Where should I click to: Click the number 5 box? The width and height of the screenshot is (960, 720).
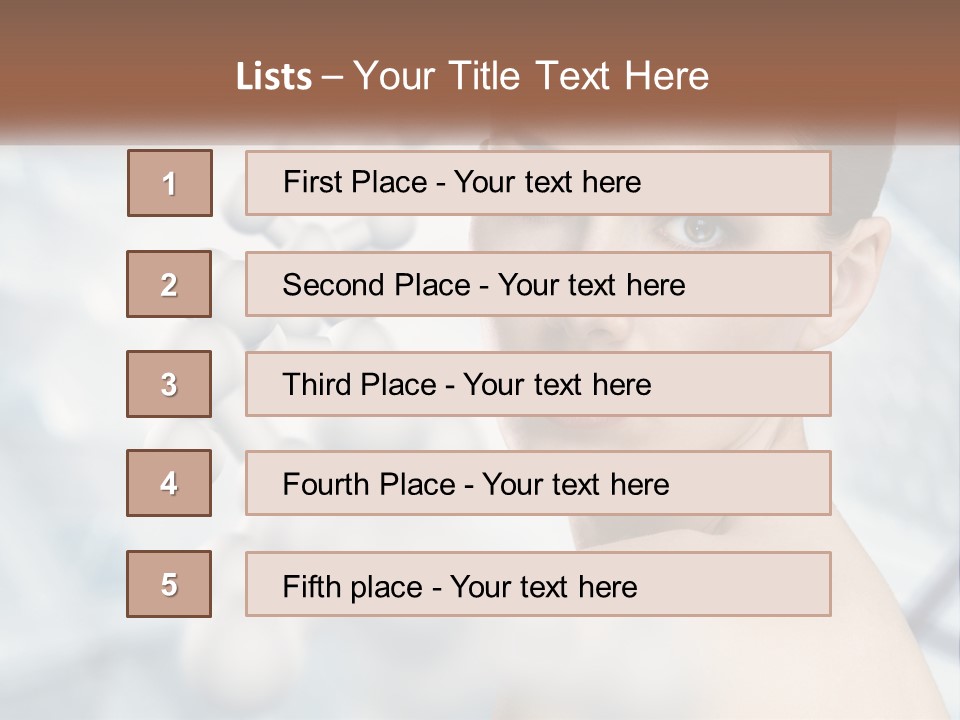click(169, 584)
